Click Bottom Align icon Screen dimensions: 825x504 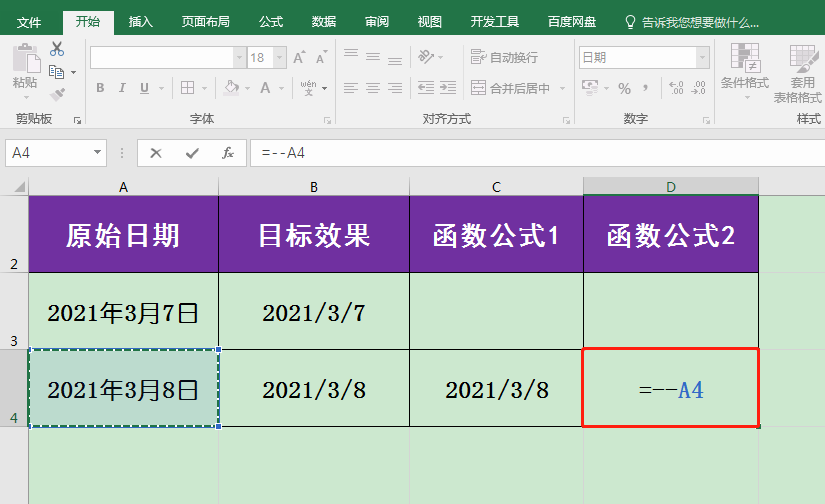click(x=395, y=59)
